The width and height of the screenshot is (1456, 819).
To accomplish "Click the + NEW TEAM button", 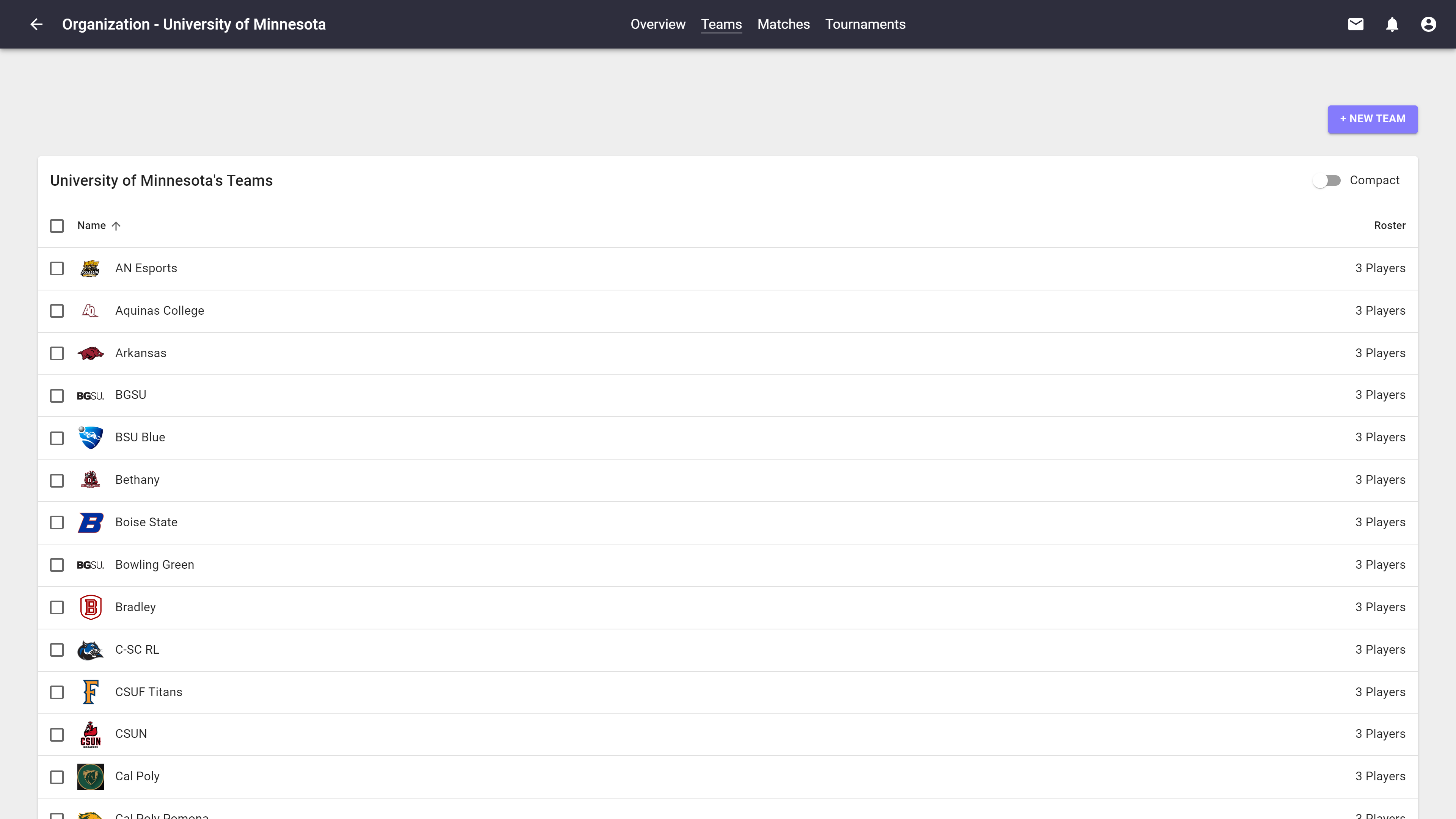I will (1372, 119).
